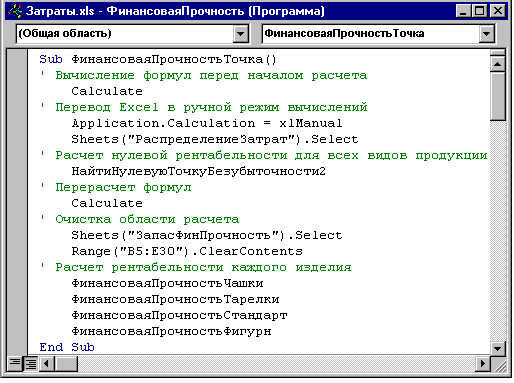Click the 'ФинансоваяПрочностьТарелки' call
514x383 pixels.
(x=175, y=299)
